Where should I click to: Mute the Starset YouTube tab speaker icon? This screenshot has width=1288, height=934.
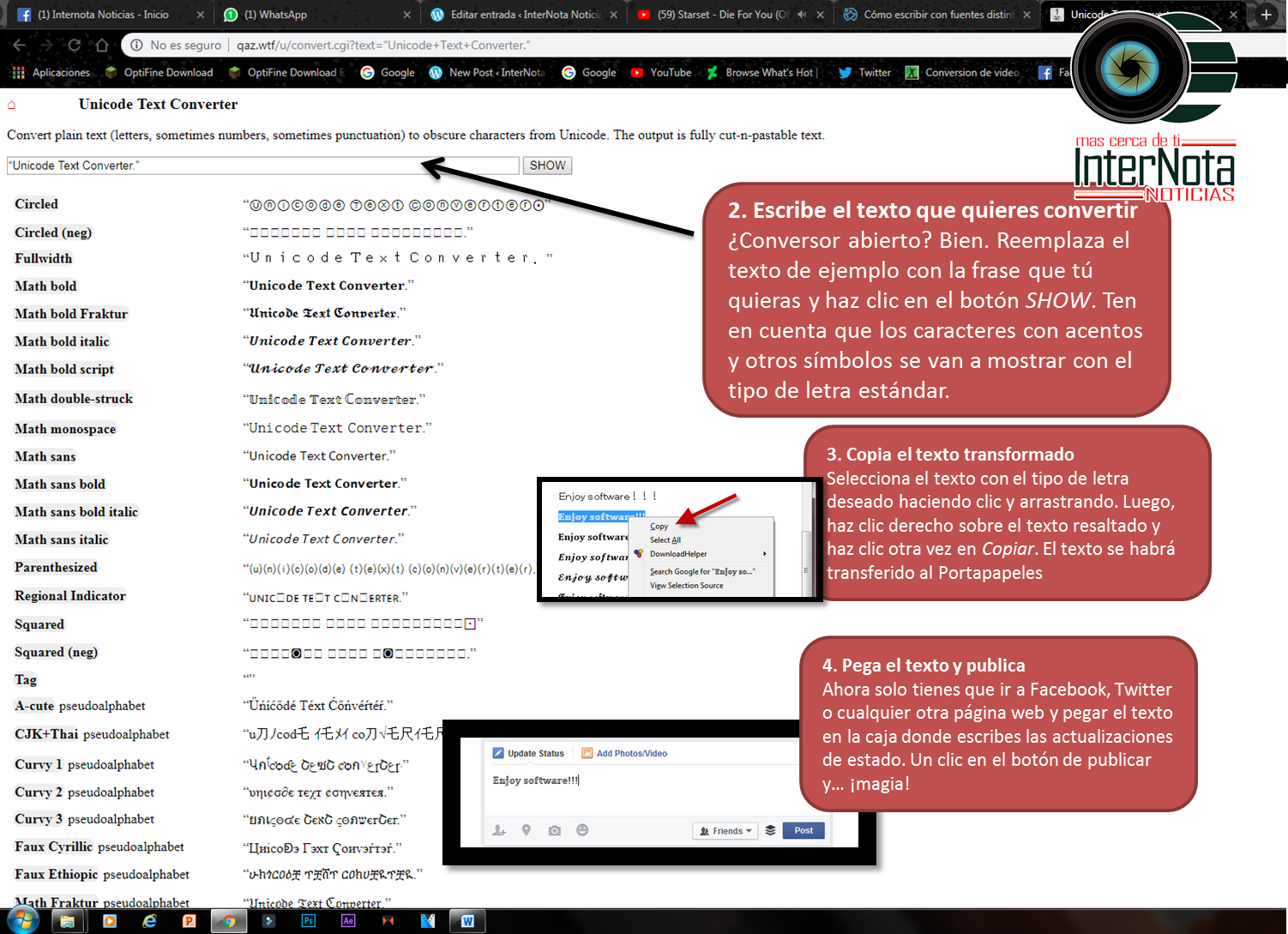(802, 15)
